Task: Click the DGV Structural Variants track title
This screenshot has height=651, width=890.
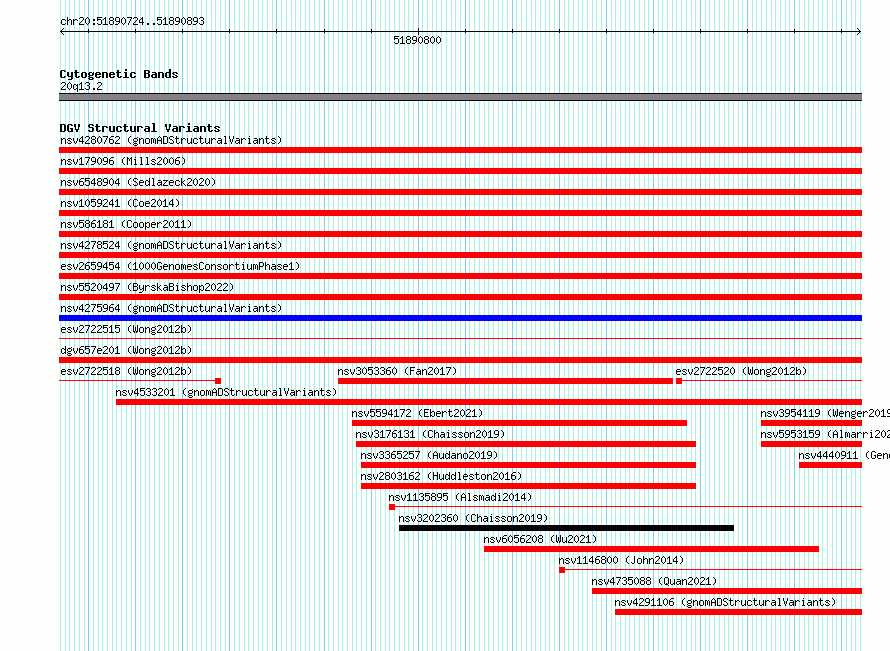Action: [140, 128]
